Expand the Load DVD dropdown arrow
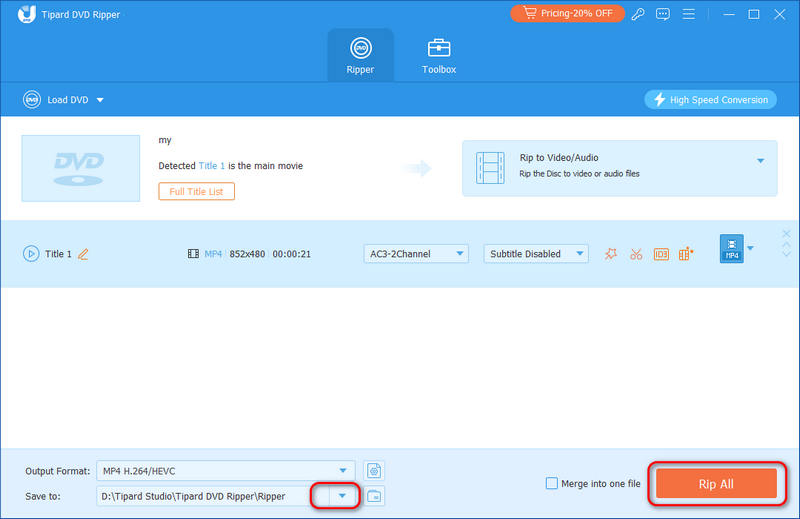The image size is (800, 519). pyautogui.click(x=100, y=100)
